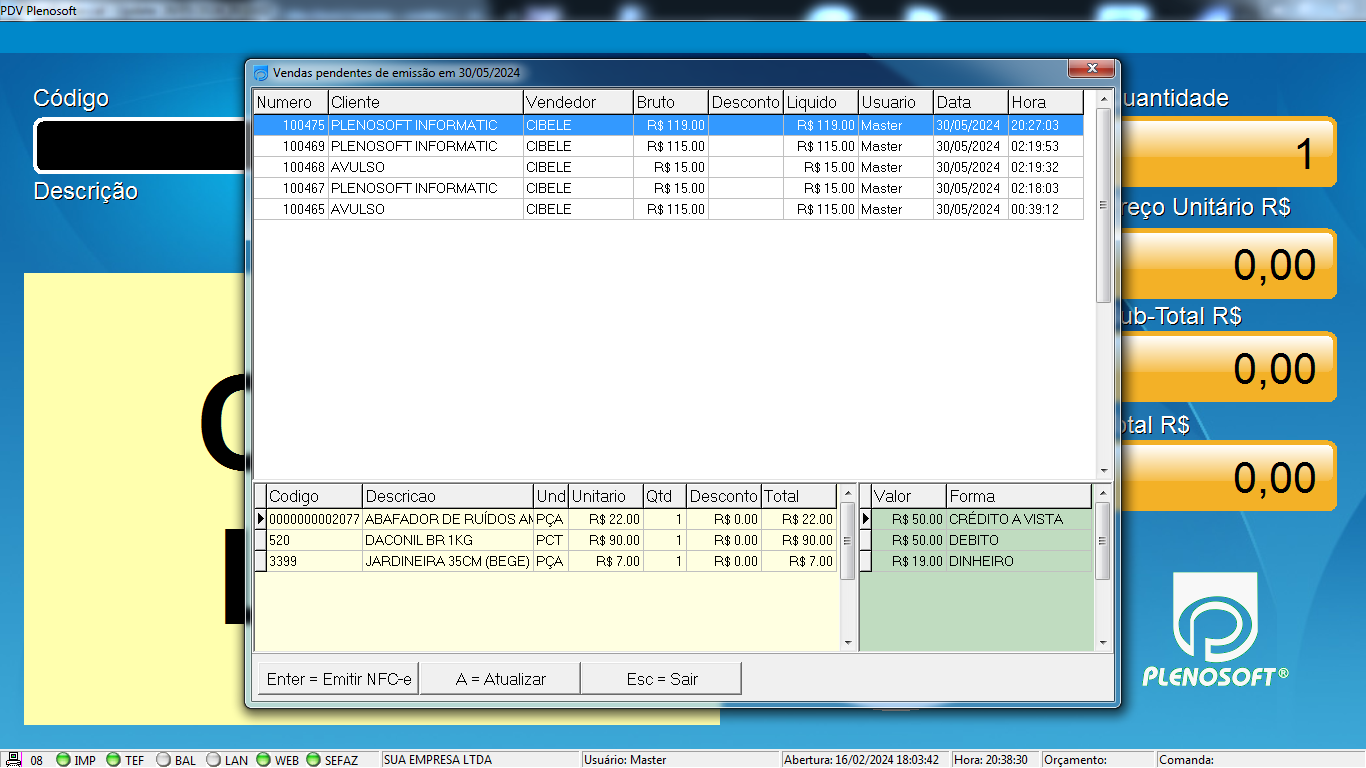The width and height of the screenshot is (1366, 768).
Task: Click the Bruto column header
Action: pyautogui.click(x=671, y=102)
